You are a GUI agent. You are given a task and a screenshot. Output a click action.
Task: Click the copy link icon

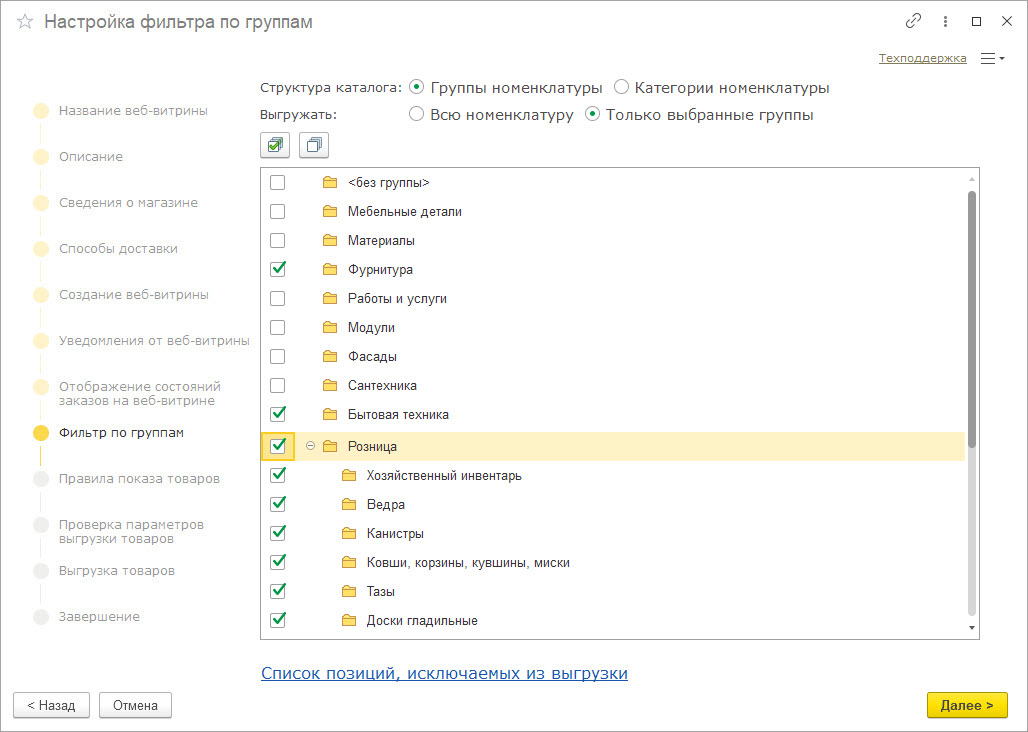click(x=913, y=21)
